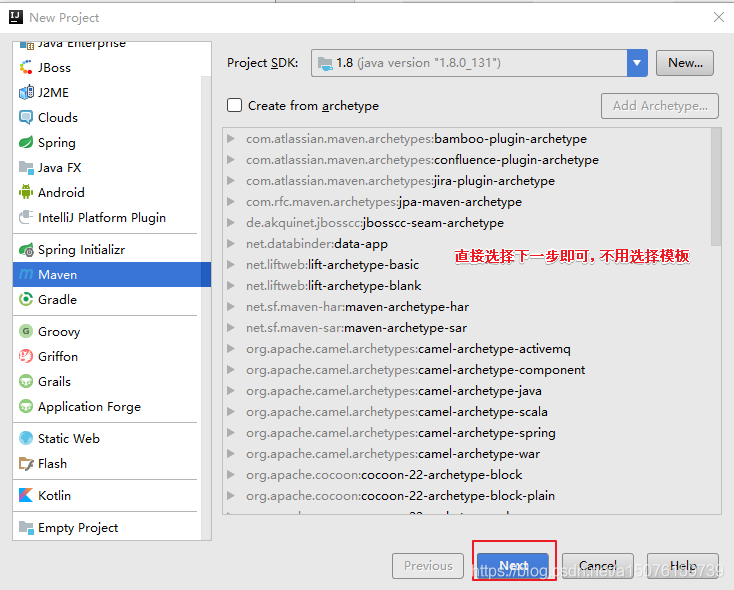Click the Application Forge icon
The height and width of the screenshot is (590, 734).
pyautogui.click(x=26, y=406)
